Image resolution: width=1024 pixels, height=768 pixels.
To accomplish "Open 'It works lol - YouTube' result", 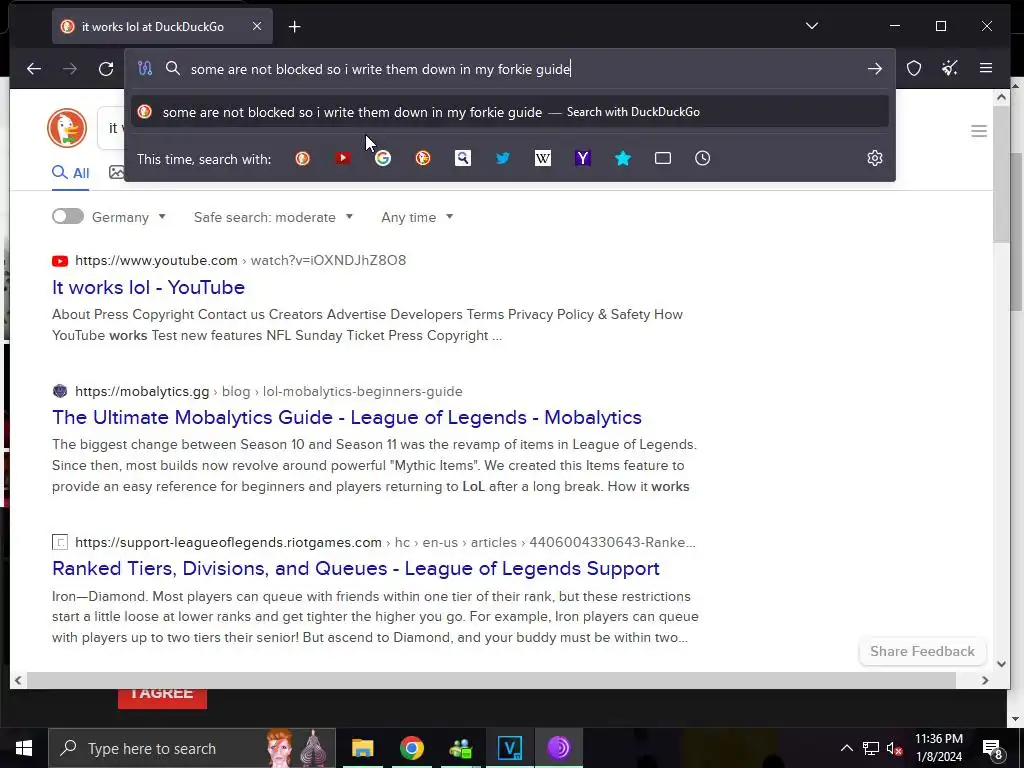I will tap(148, 287).
